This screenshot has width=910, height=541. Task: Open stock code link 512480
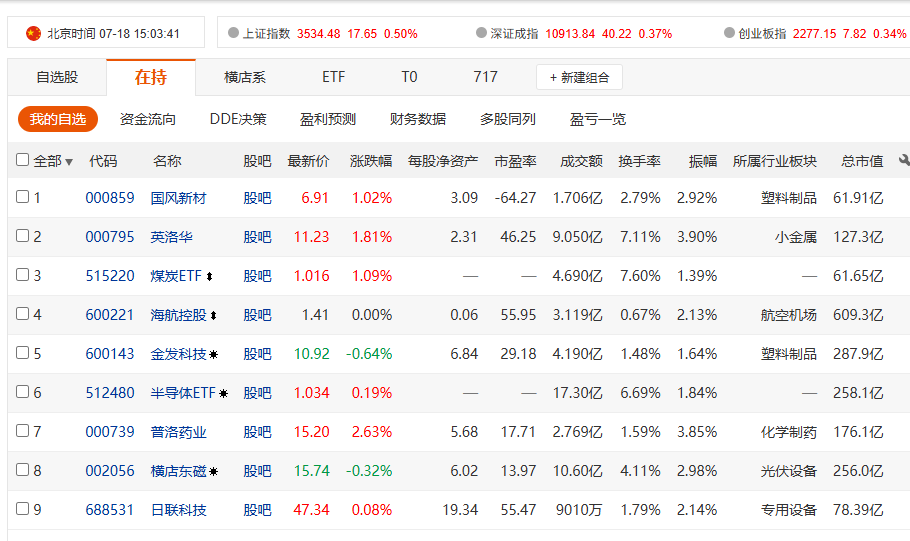tap(110, 393)
